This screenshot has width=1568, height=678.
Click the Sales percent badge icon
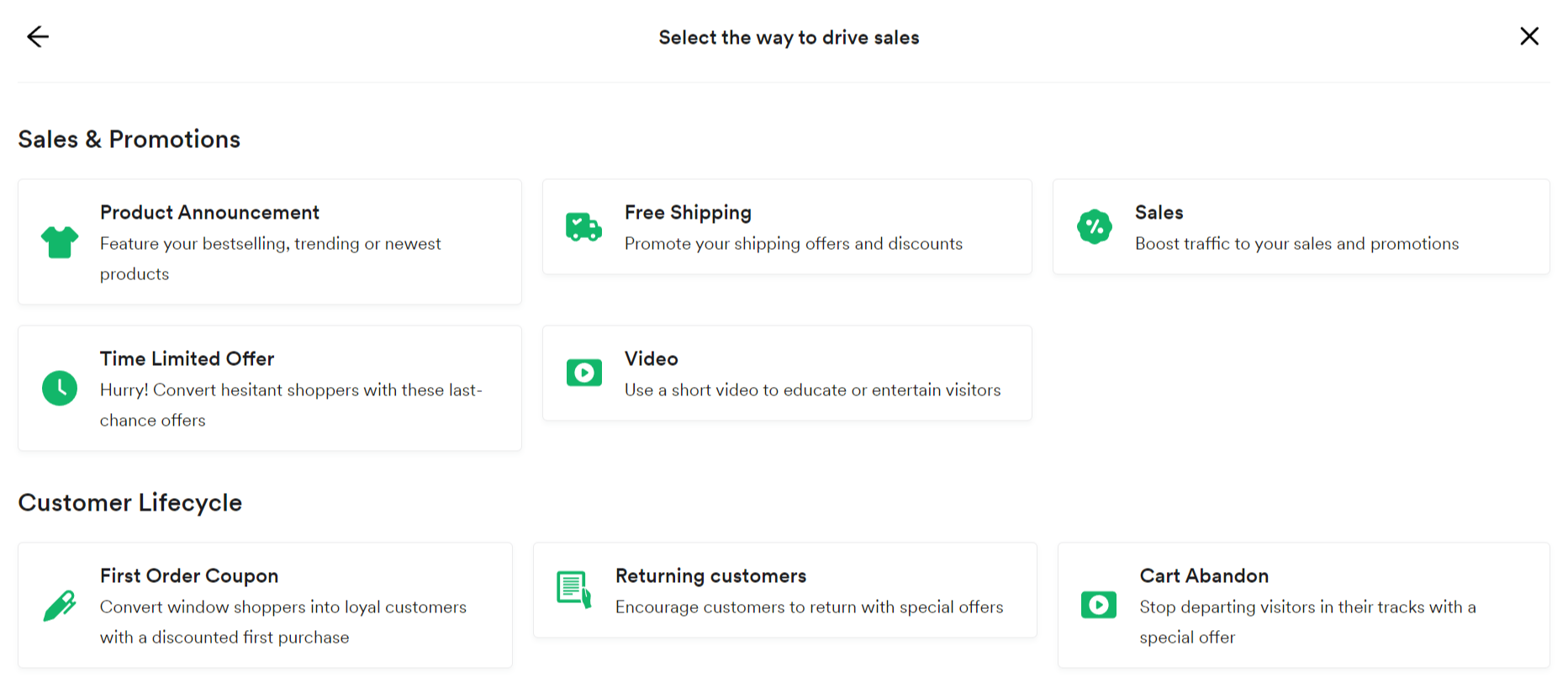pyautogui.click(x=1094, y=227)
